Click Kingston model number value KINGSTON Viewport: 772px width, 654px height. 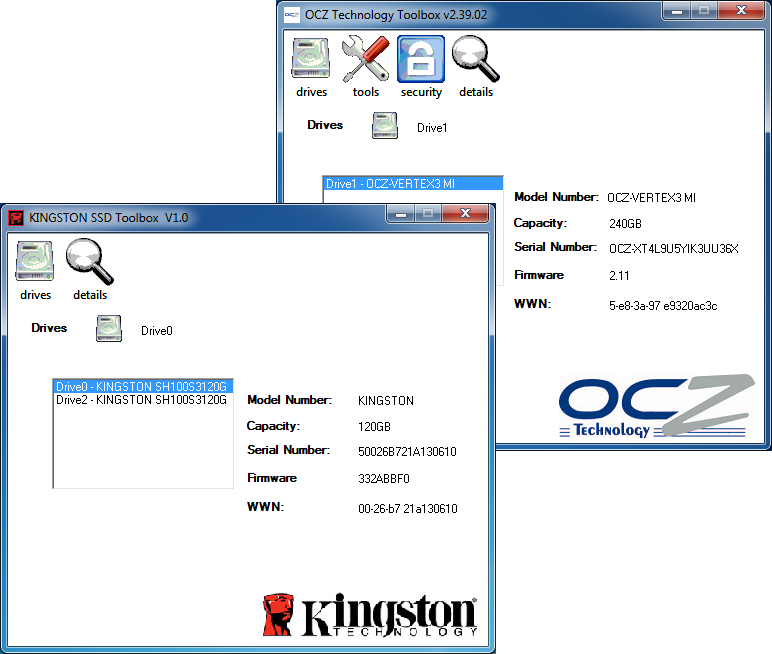click(x=386, y=401)
